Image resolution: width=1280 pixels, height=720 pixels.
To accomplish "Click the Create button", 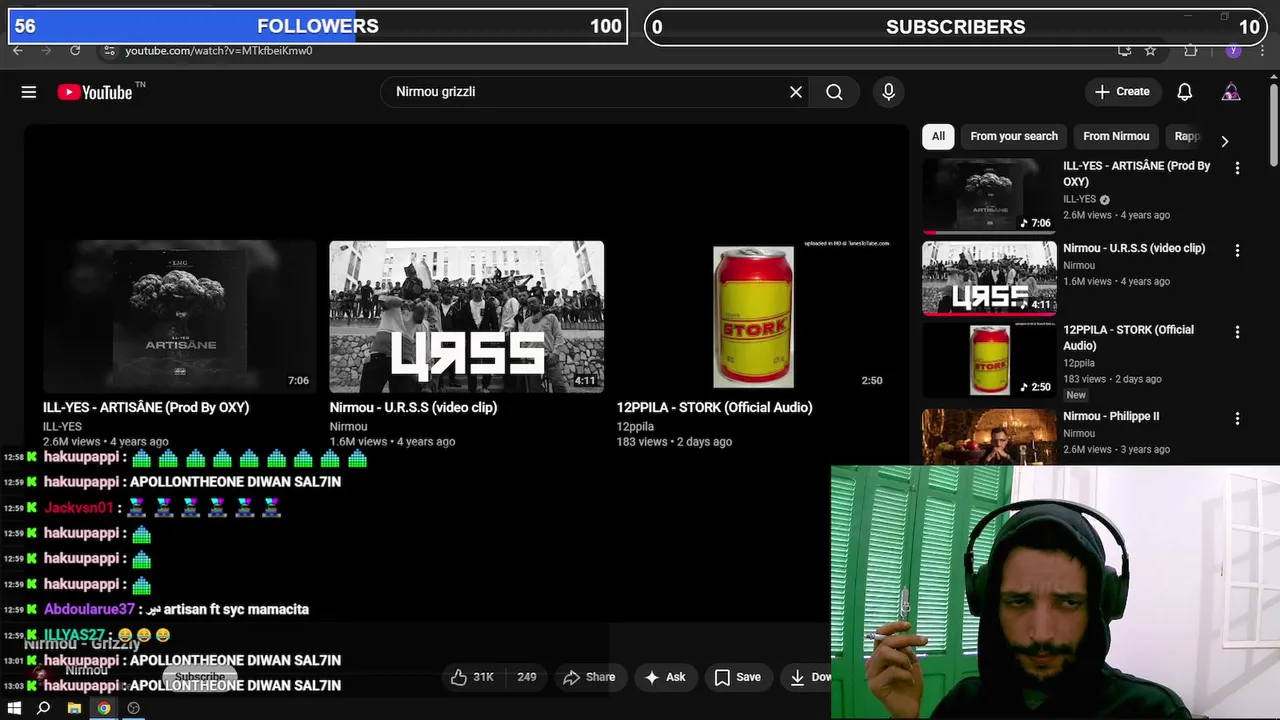I will tap(1123, 92).
